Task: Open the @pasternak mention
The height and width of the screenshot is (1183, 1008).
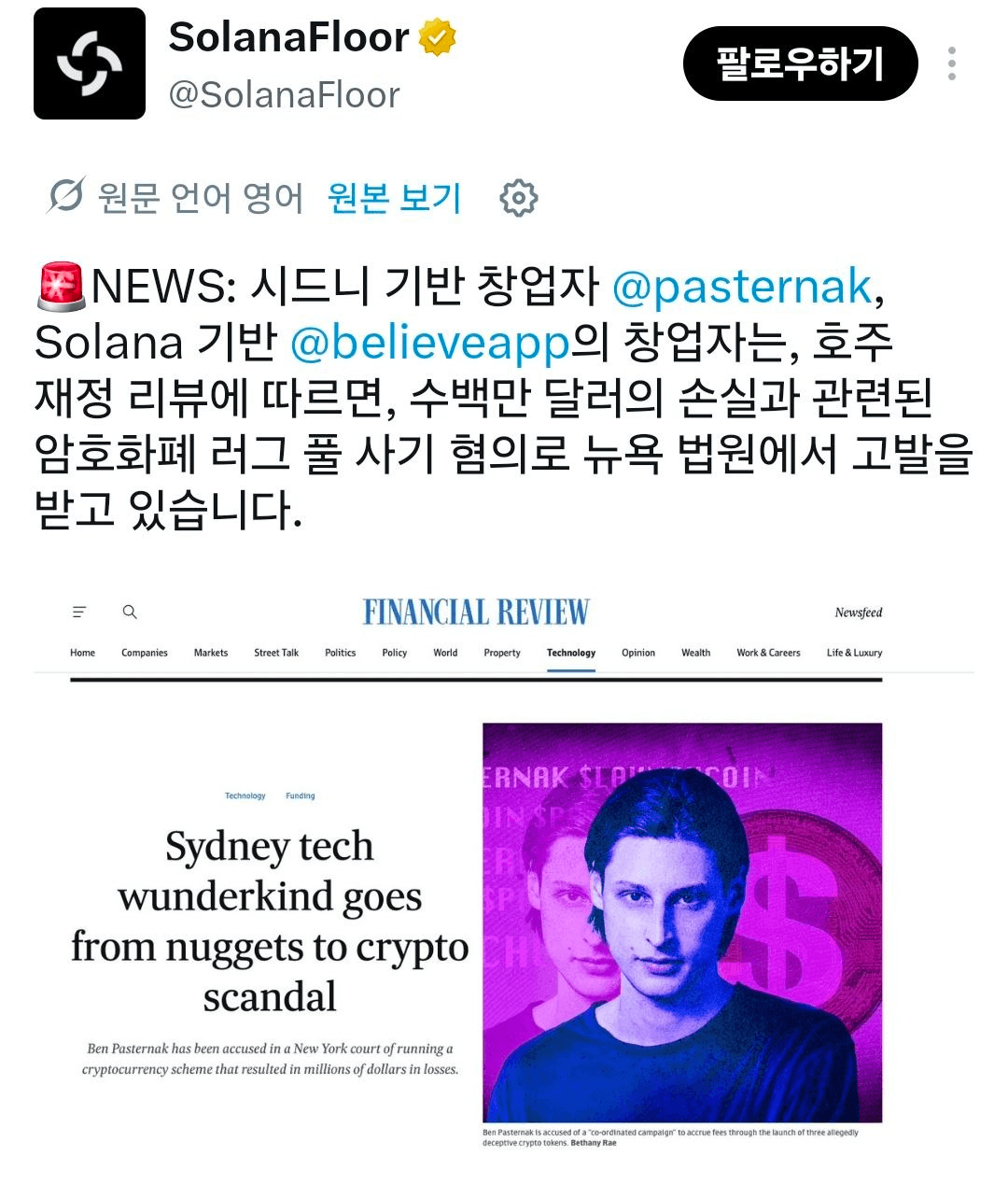Action: click(742, 287)
